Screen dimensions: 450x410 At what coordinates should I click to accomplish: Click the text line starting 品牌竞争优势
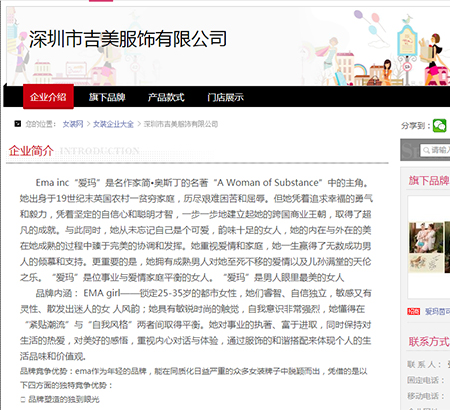pyautogui.click(x=194, y=371)
